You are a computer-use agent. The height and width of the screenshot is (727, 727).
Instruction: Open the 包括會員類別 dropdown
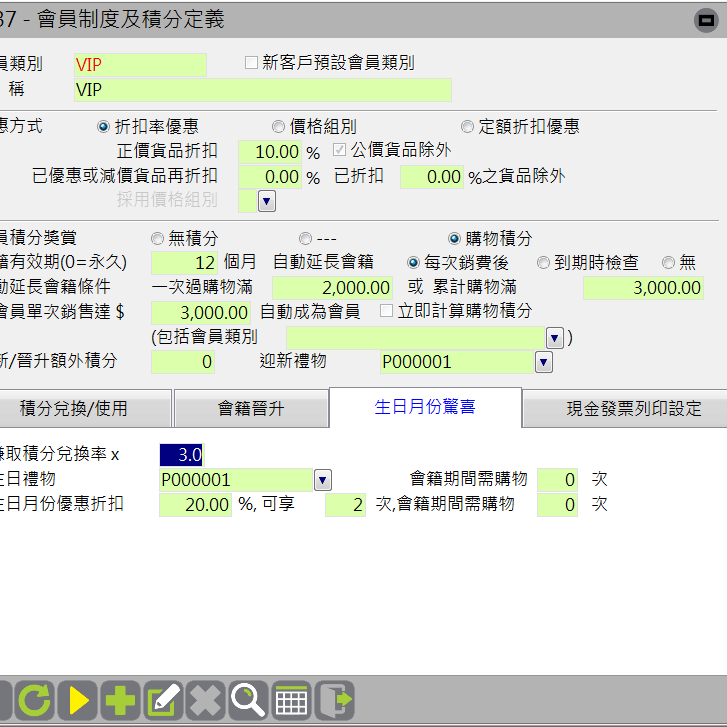click(x=554, y=337)
